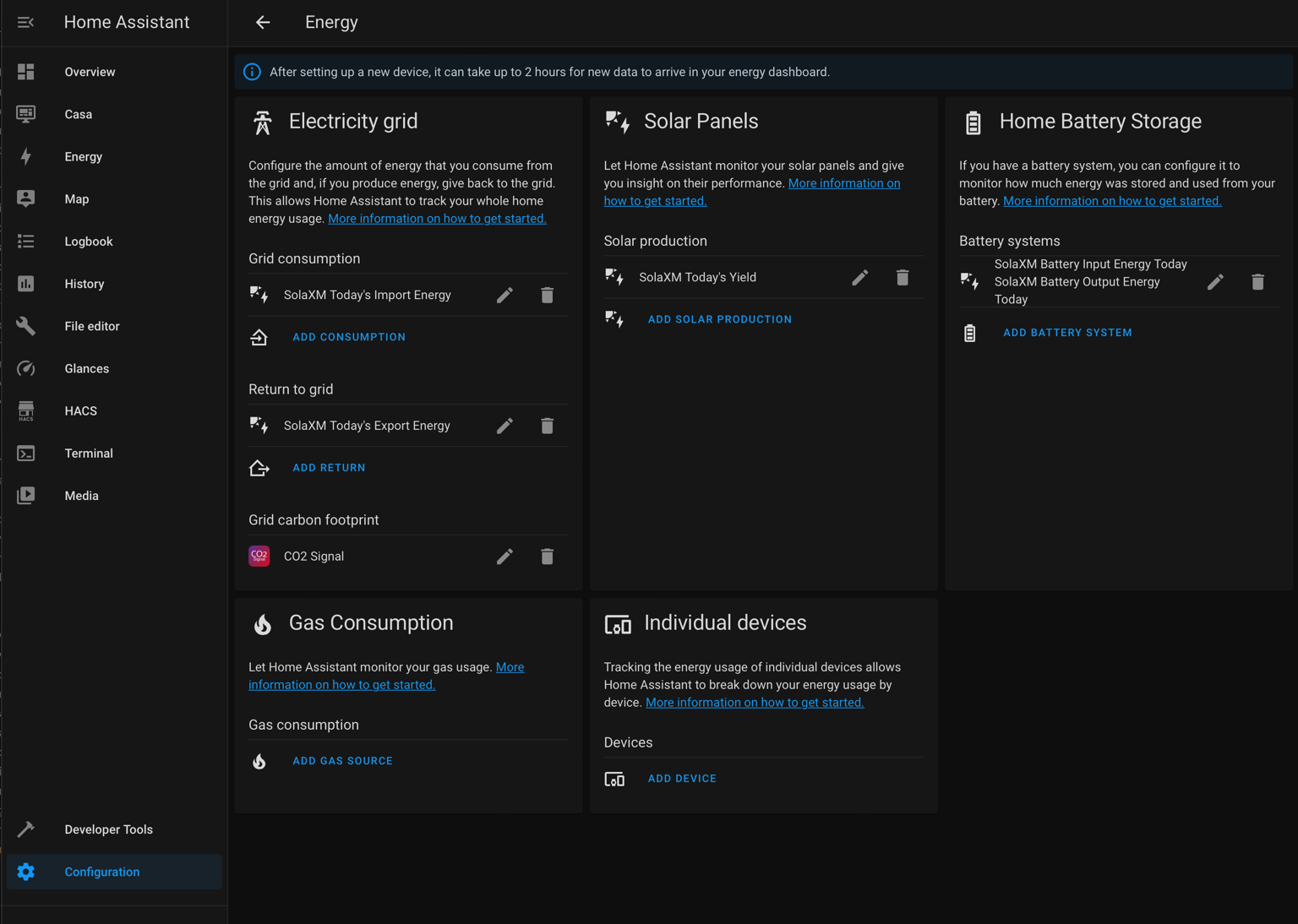Image resolution: width=1298 pixels, height=924 pixels.
Task: Delete the SolaXM battery system entry
Action: click(1257, 282)
